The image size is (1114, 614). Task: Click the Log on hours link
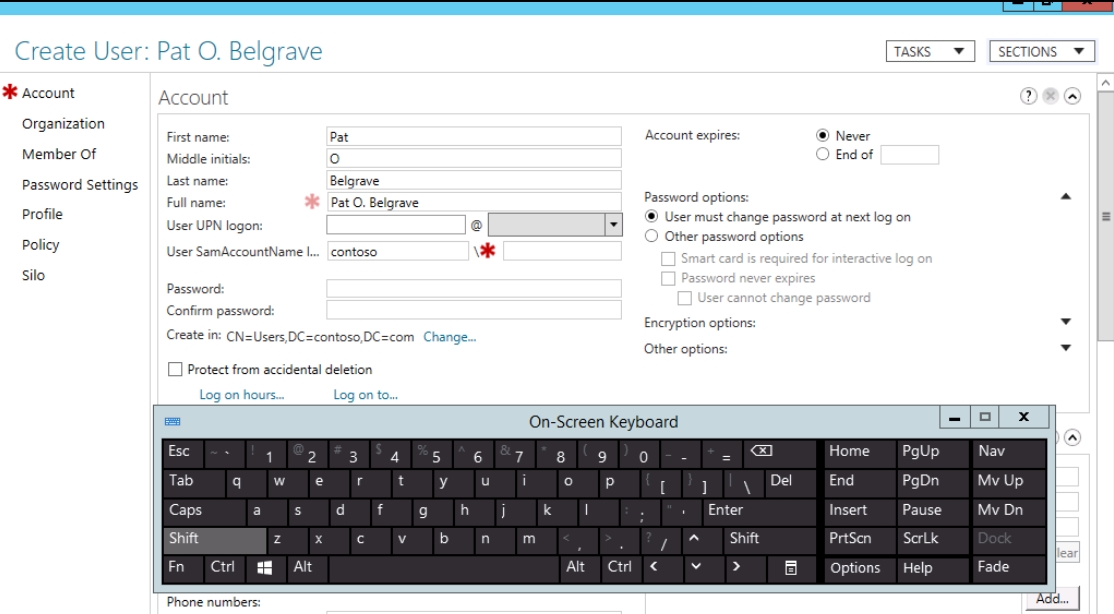[x=241, y=395]
